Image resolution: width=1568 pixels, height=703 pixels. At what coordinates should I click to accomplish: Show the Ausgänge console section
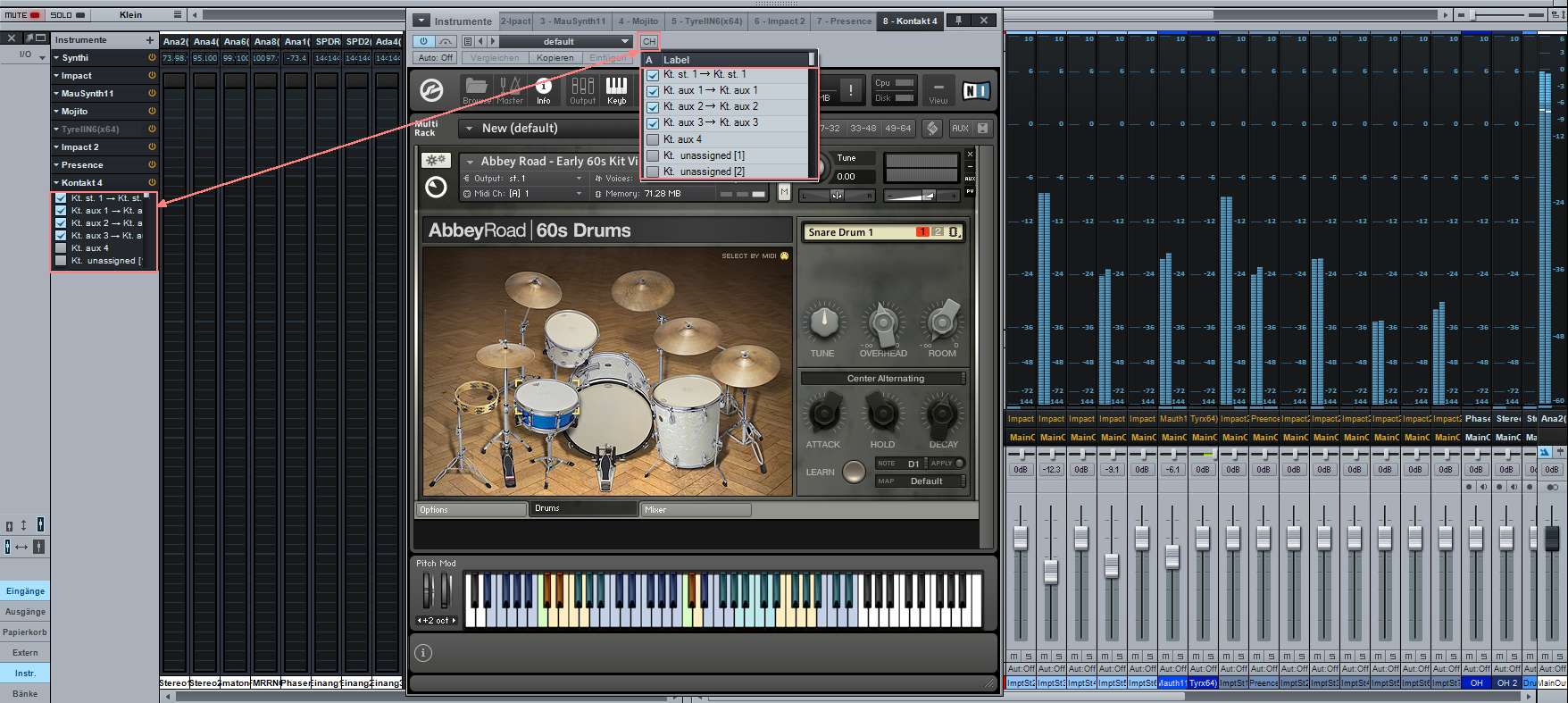coord(25,612)
